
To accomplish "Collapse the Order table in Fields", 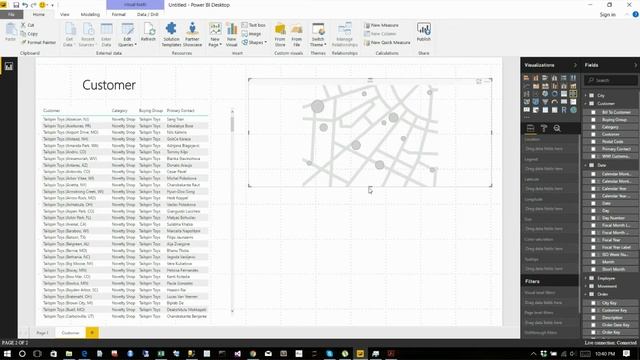I will (586, 294).
